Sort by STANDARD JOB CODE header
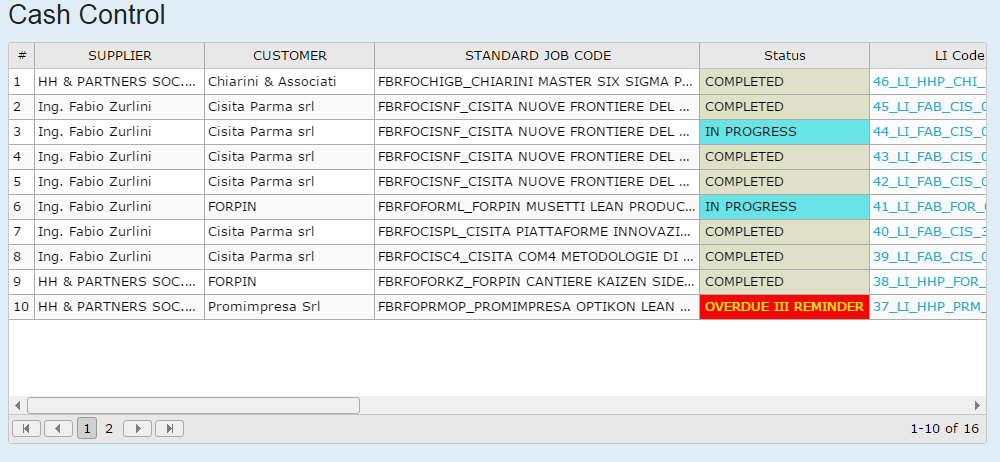1000x462 pixels. (537, 56)
